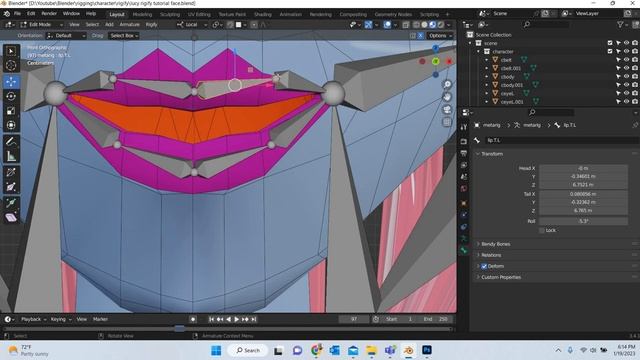640x360 pixels.
Task: Toggle X-ray view in header
Action: [406, 25]
